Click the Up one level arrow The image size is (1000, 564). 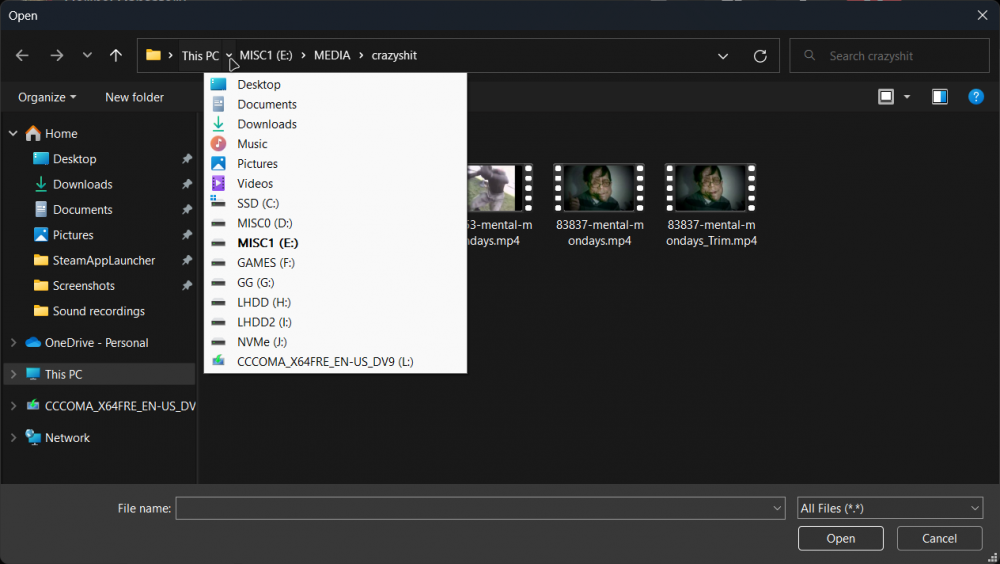[x=116, y=56]
